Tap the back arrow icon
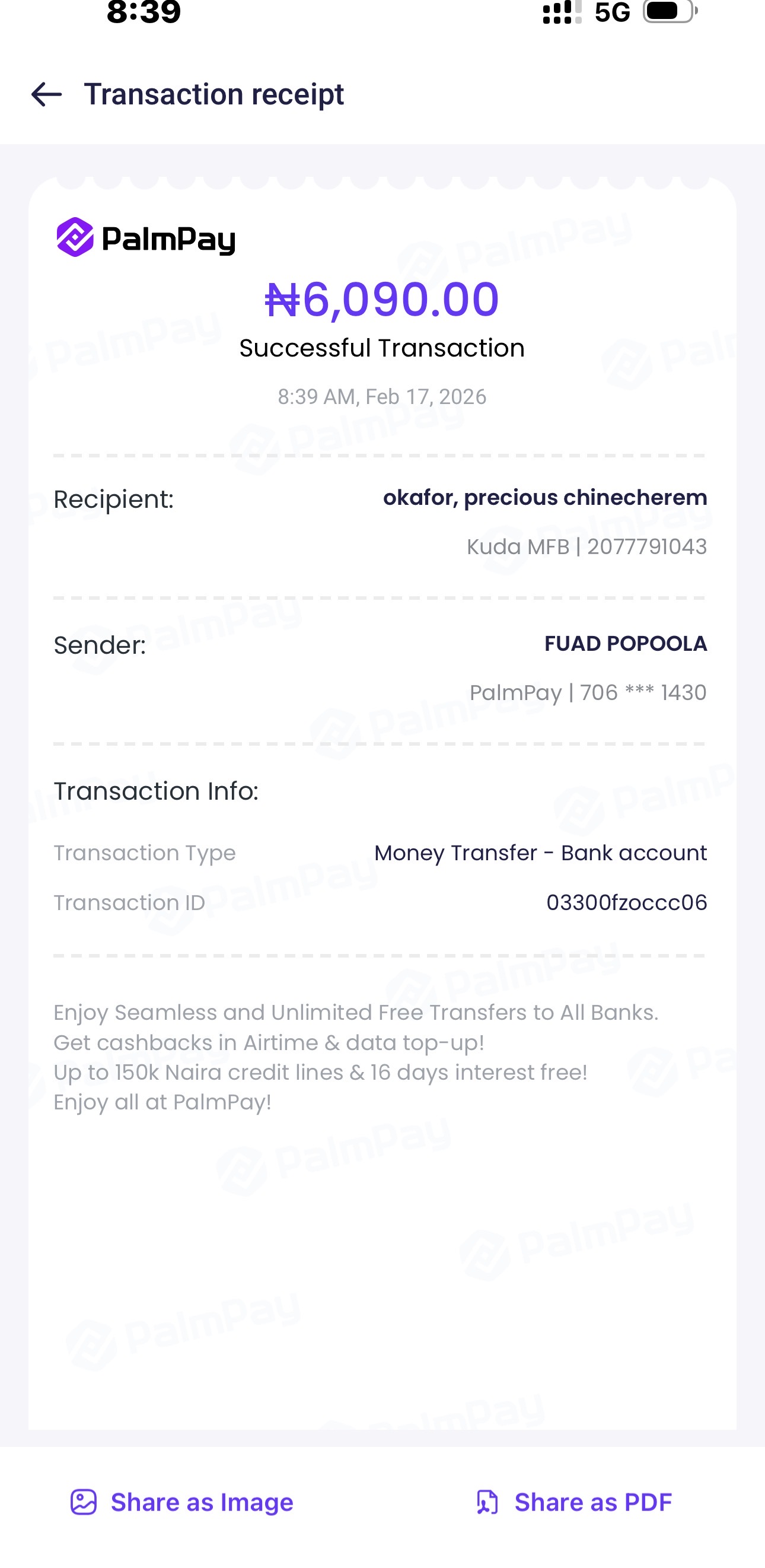The image size is (765, 1568). [x=46, y=95]
